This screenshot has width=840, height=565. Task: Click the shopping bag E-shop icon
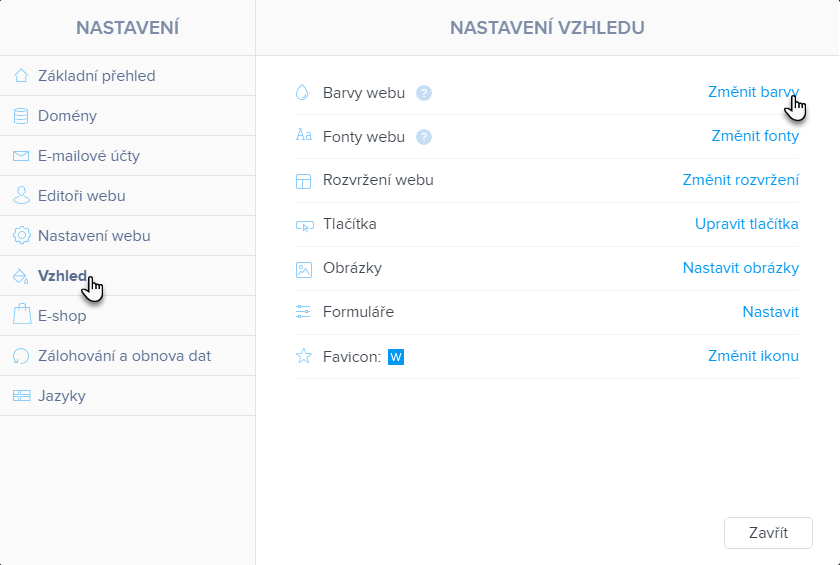21,314
